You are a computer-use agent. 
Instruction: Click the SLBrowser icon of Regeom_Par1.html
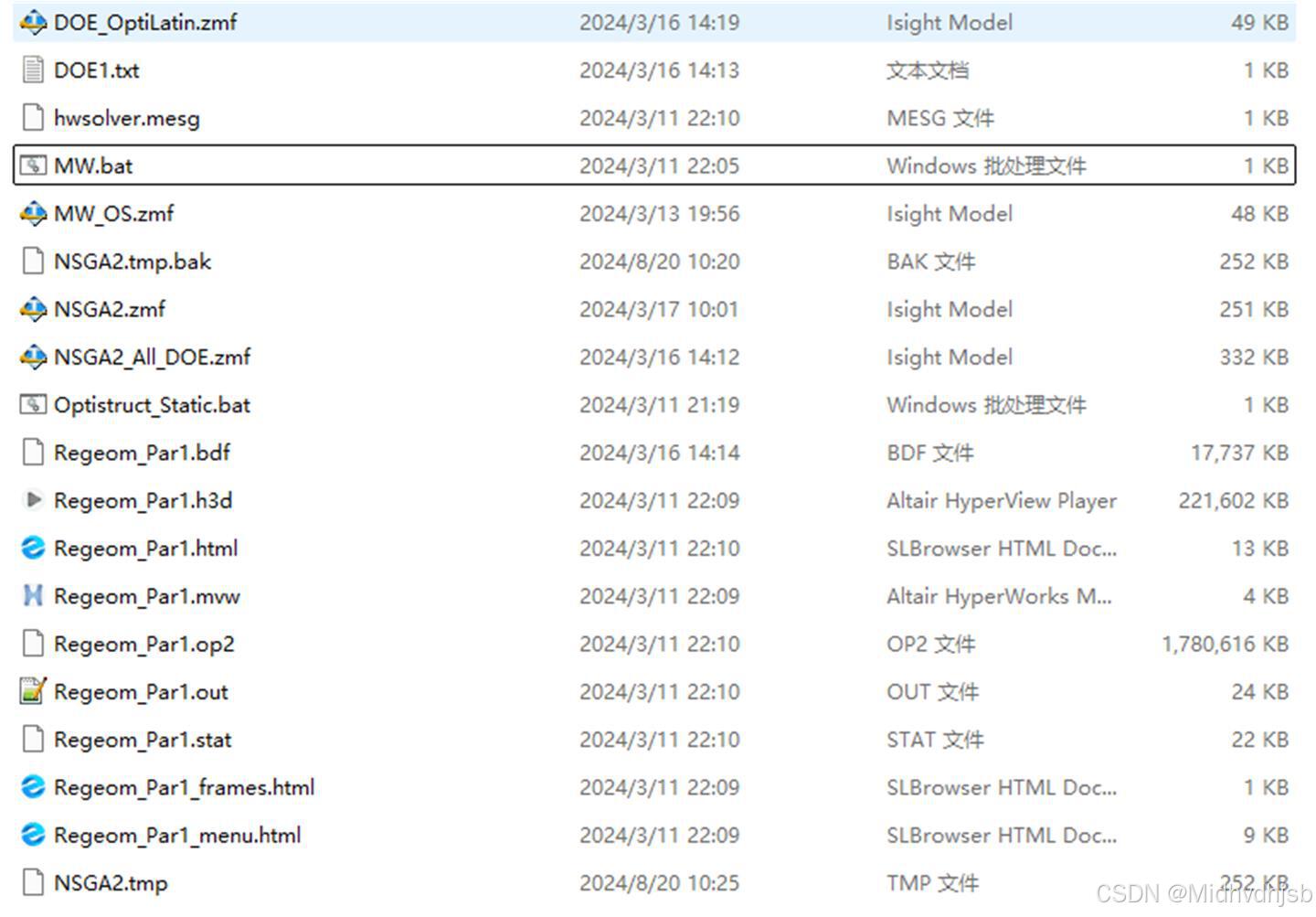(x=34, y=548)
